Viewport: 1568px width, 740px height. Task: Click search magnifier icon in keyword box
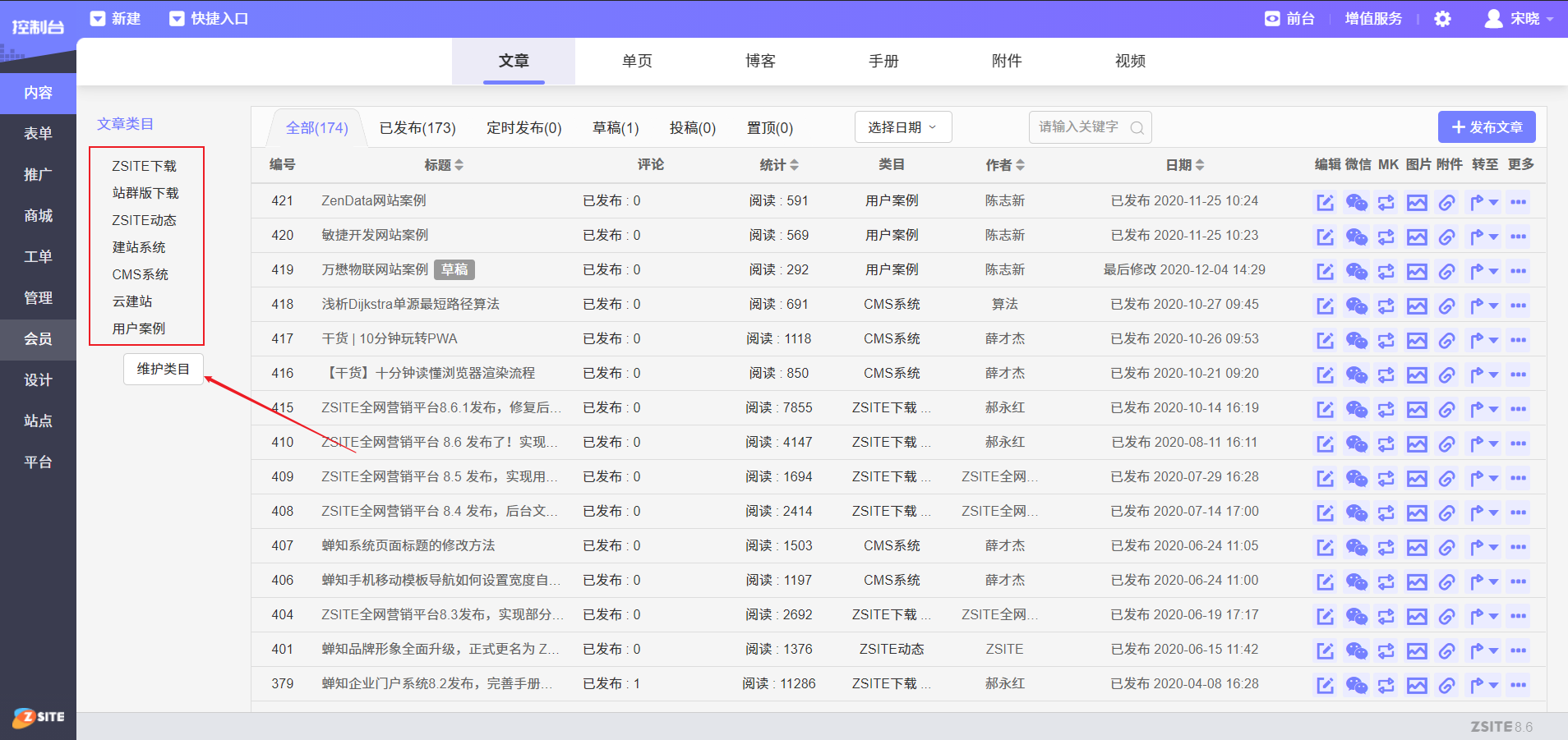pyautogui.click(x=1137, y=128)
